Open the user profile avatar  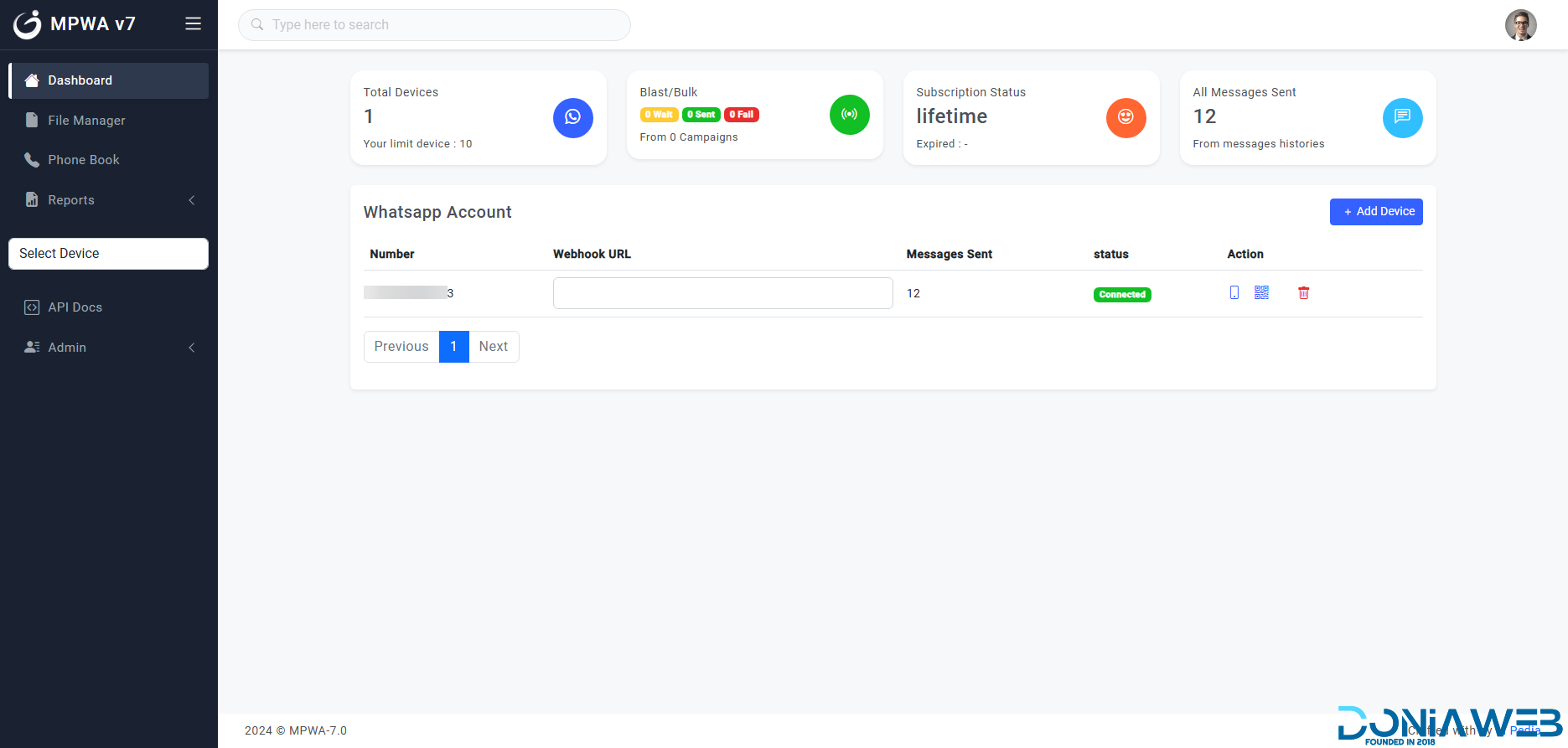click(1520, 25)
